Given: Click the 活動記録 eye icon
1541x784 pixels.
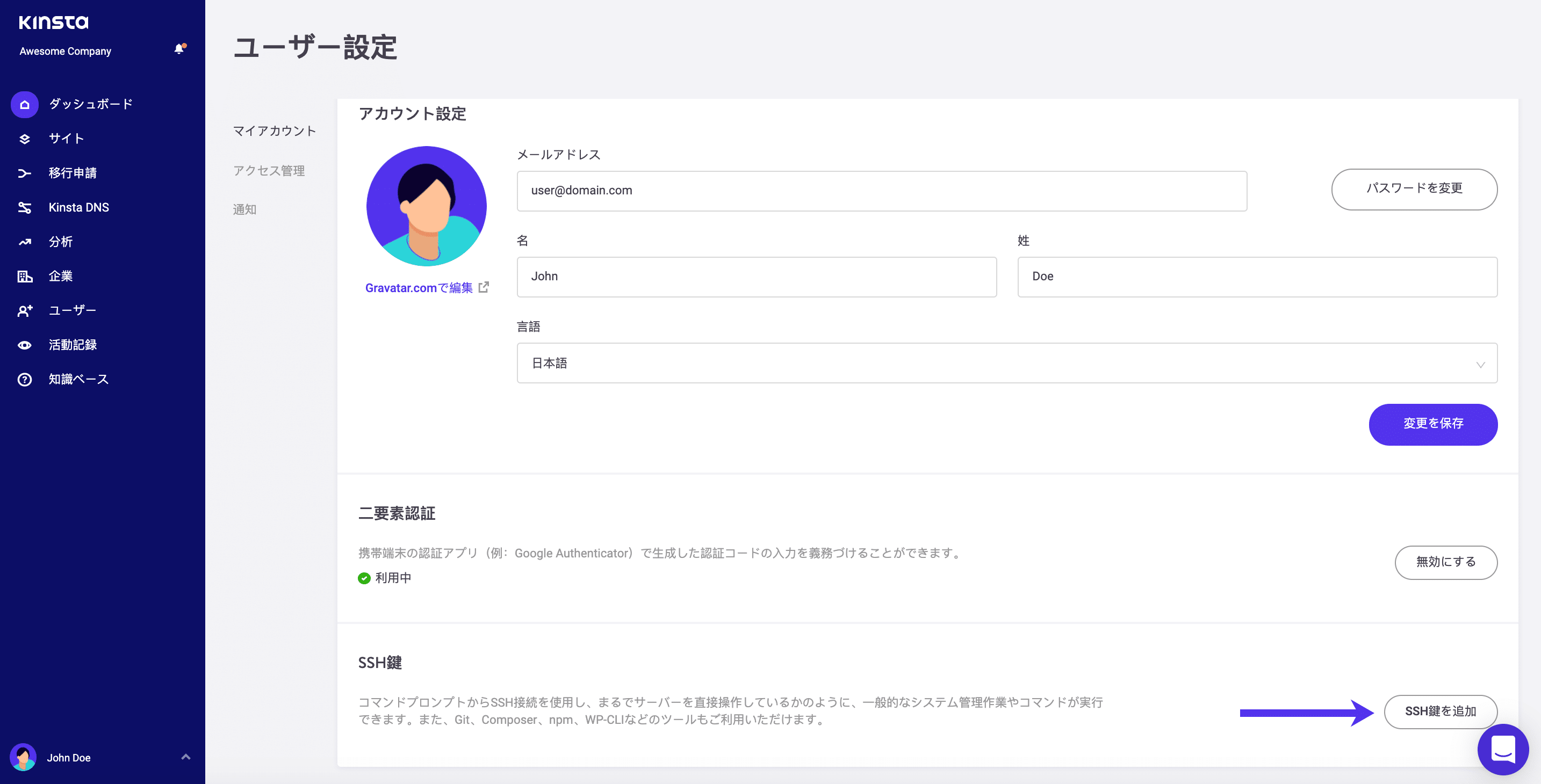Looking at the screenshot, I should pyautogui.click(x=25, y=345).
